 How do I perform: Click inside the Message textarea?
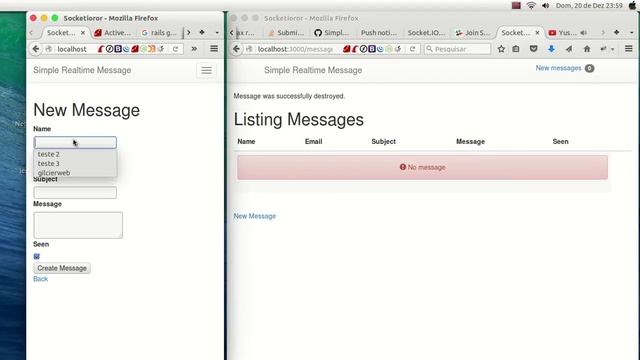[78, 225]
